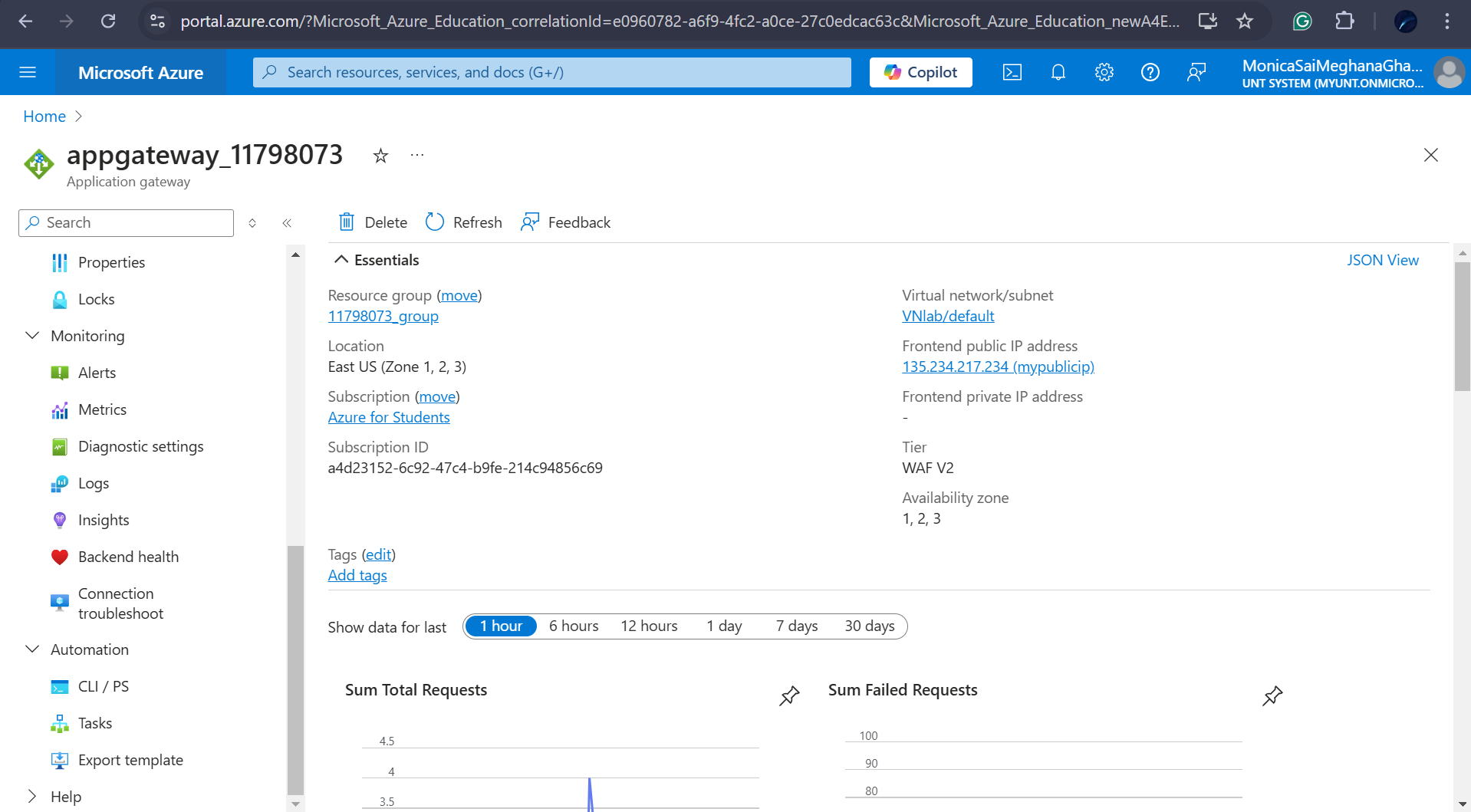Select the 7 days time range
The image size is (1471, 812).
click(796, 626)
